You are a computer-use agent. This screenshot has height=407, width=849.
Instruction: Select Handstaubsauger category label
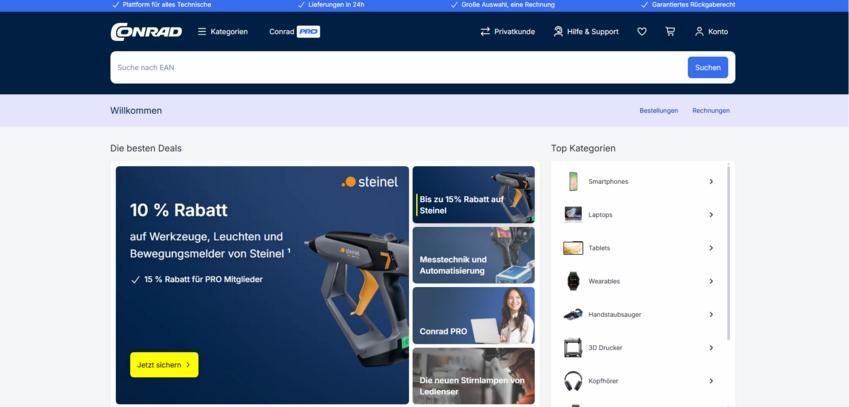(615, 314)
